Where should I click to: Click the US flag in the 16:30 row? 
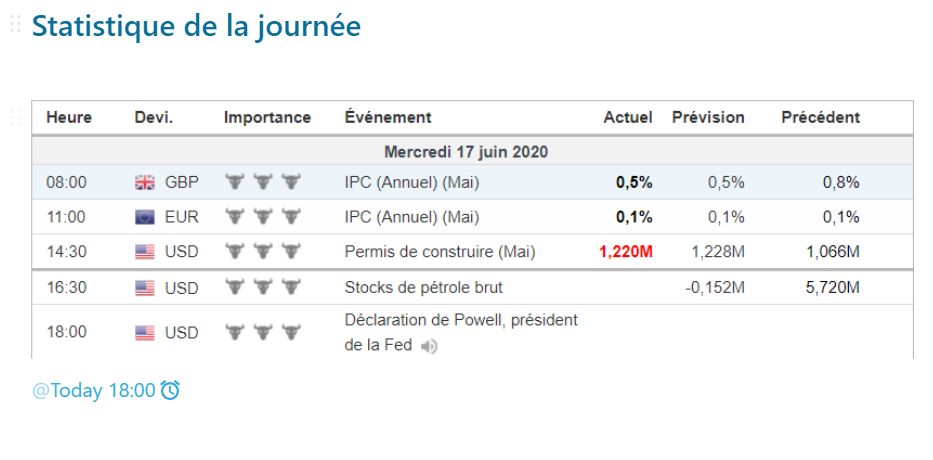coord(145,288)
